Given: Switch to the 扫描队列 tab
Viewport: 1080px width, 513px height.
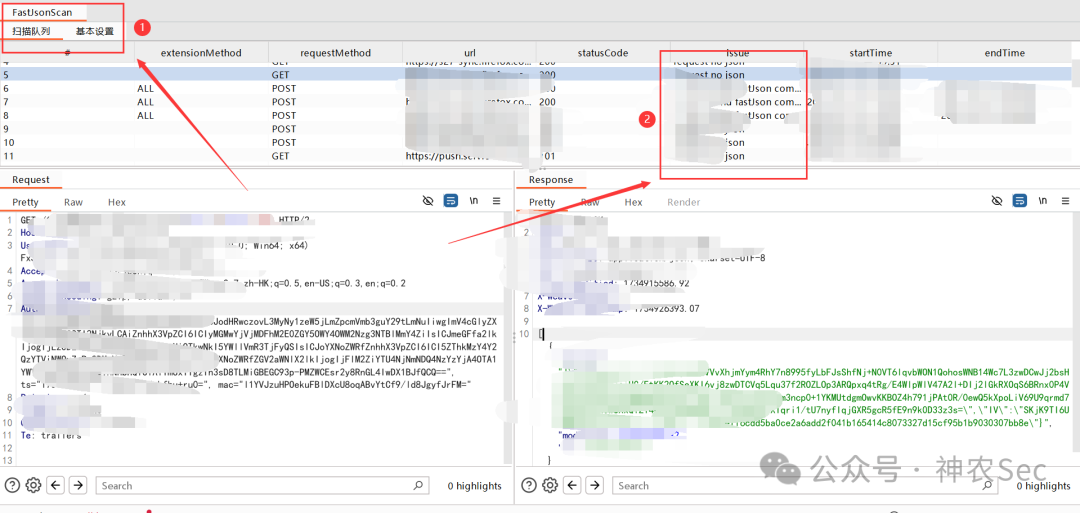Looking at the screenshot, I should [31, 31].
